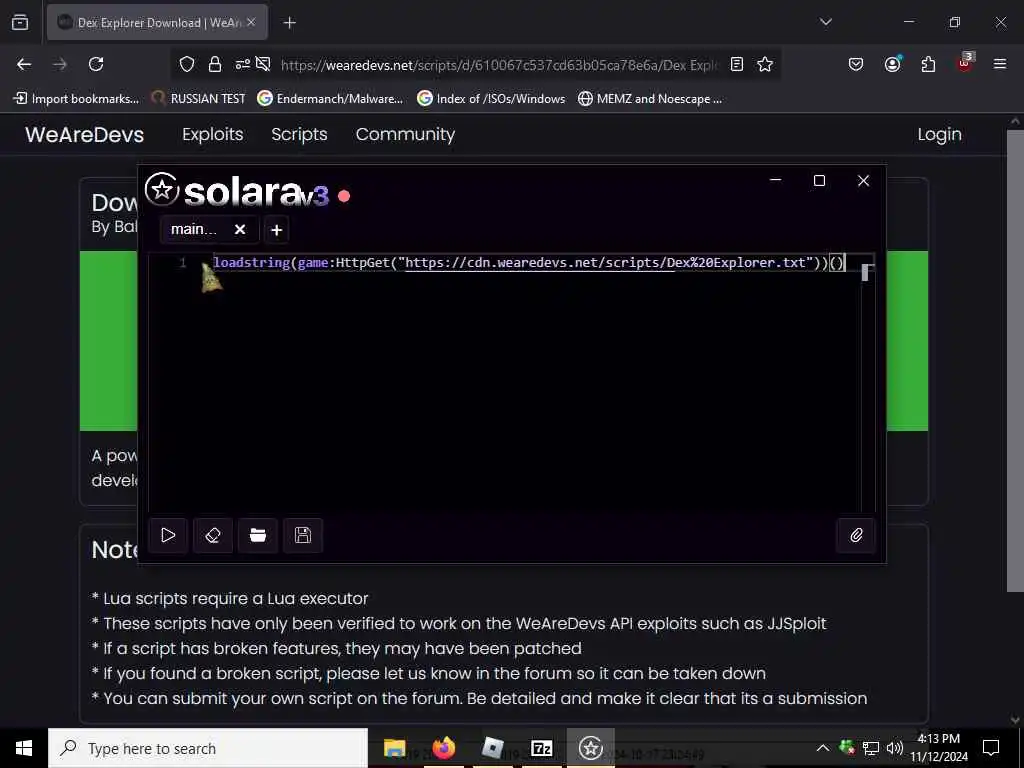Select the Dex Explorer Download browser tab

coord(157,22)
